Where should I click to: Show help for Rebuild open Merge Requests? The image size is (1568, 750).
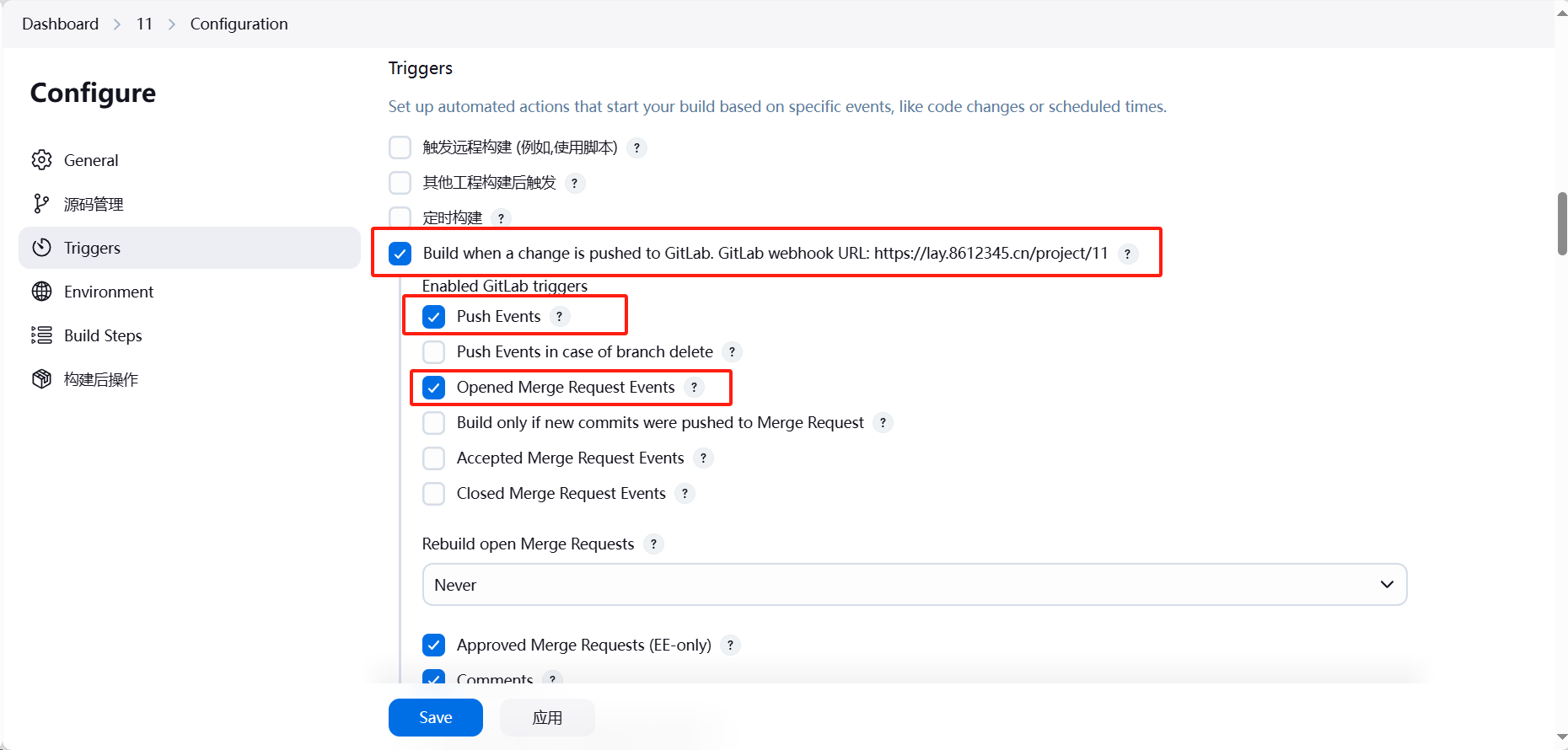(x=653, y=544)
